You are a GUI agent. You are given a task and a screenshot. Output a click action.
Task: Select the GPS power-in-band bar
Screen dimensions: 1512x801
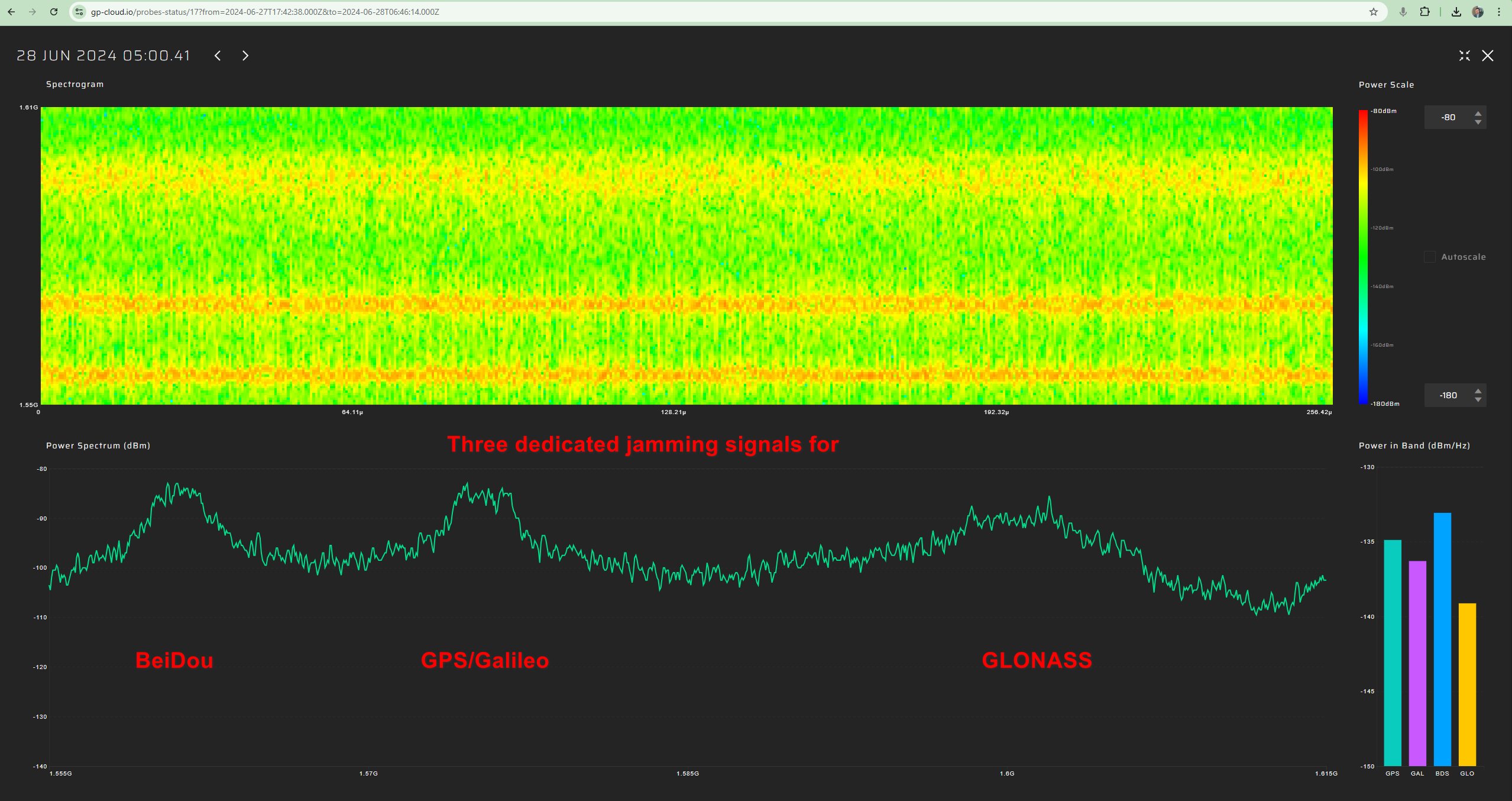1393,651
